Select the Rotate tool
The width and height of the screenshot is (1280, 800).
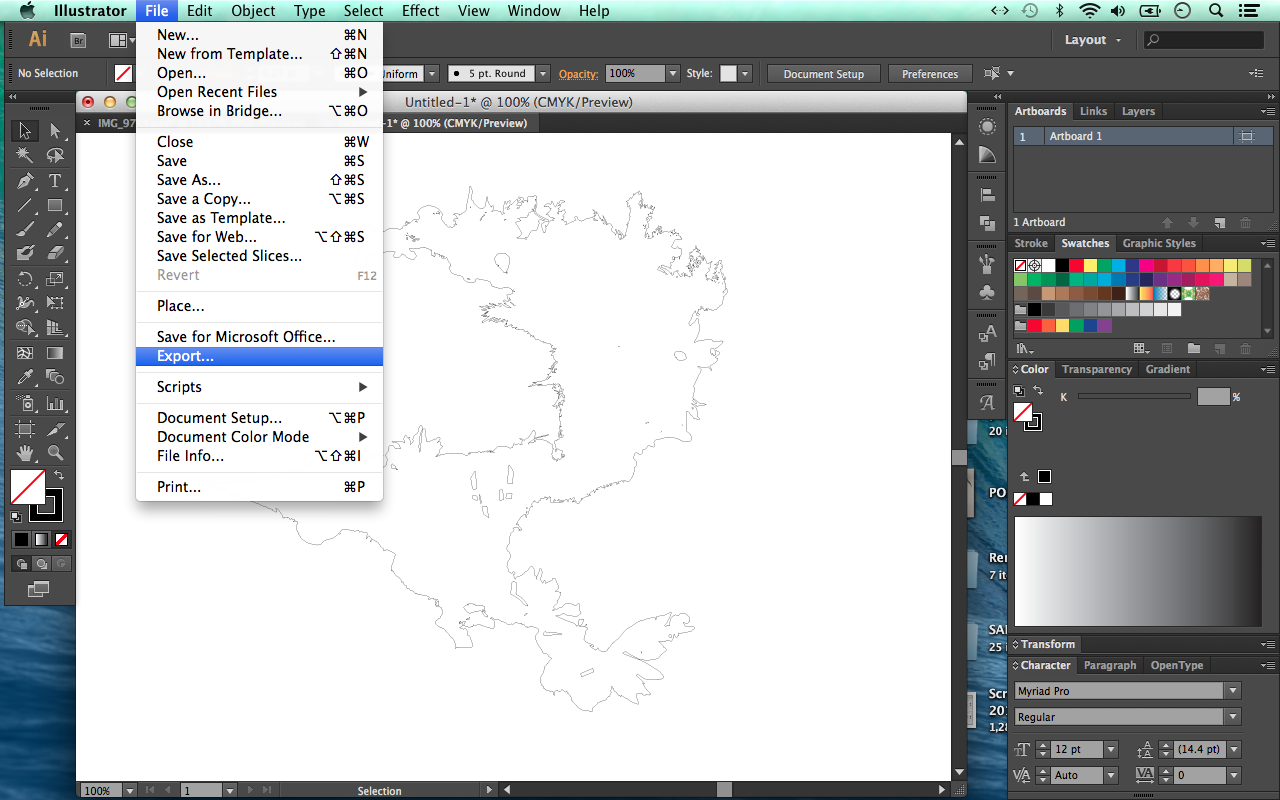point(25,279)
